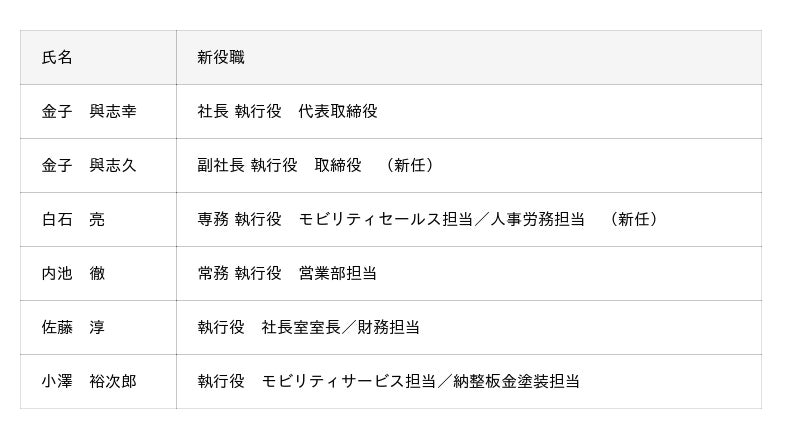
Task: Click the 常務 執行役 営業部担当 text
Action: coord(287,274)
